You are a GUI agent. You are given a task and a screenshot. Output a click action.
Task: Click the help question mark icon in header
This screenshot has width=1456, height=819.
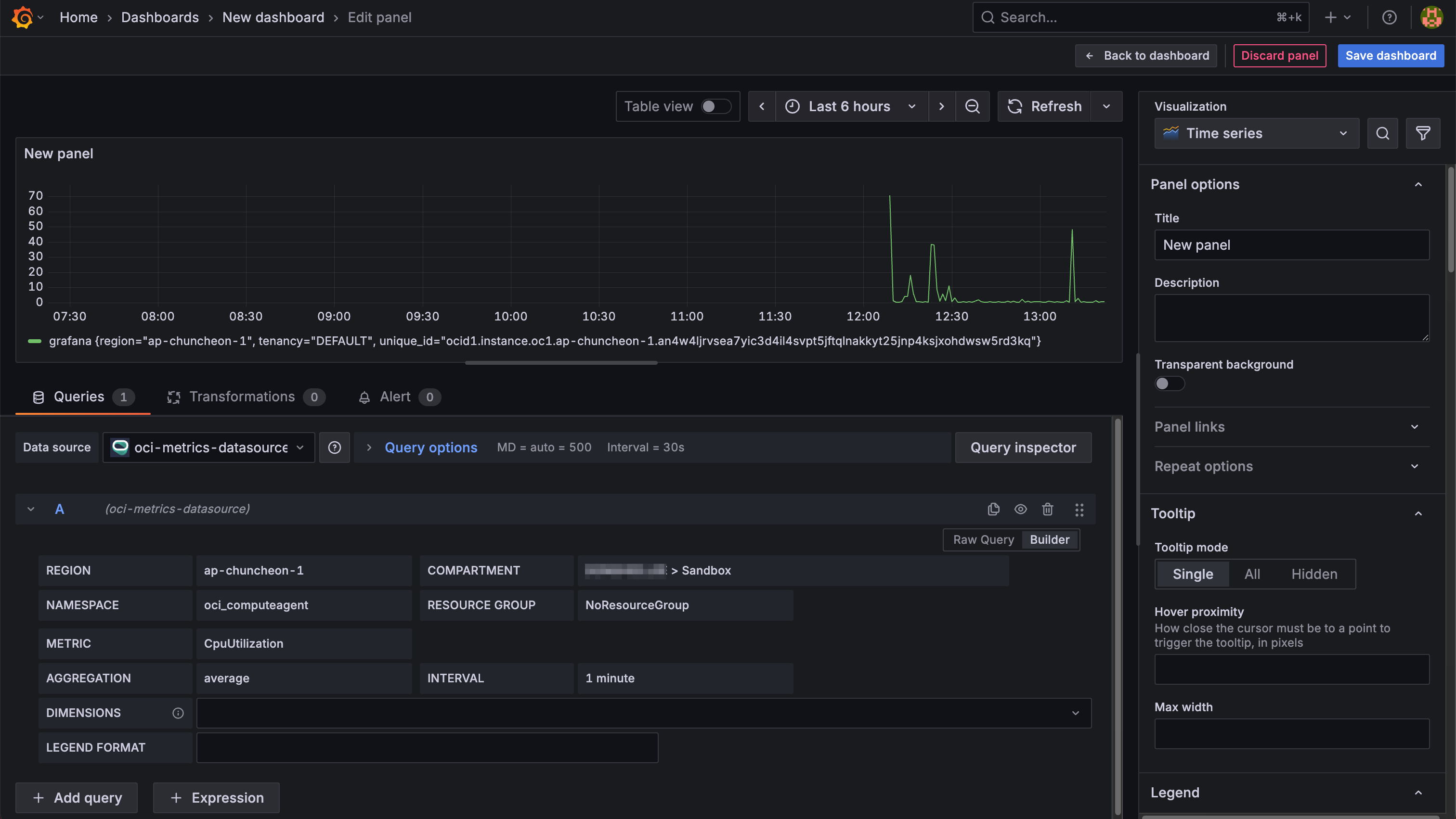pyautogui.click(x=1389, y=17)
